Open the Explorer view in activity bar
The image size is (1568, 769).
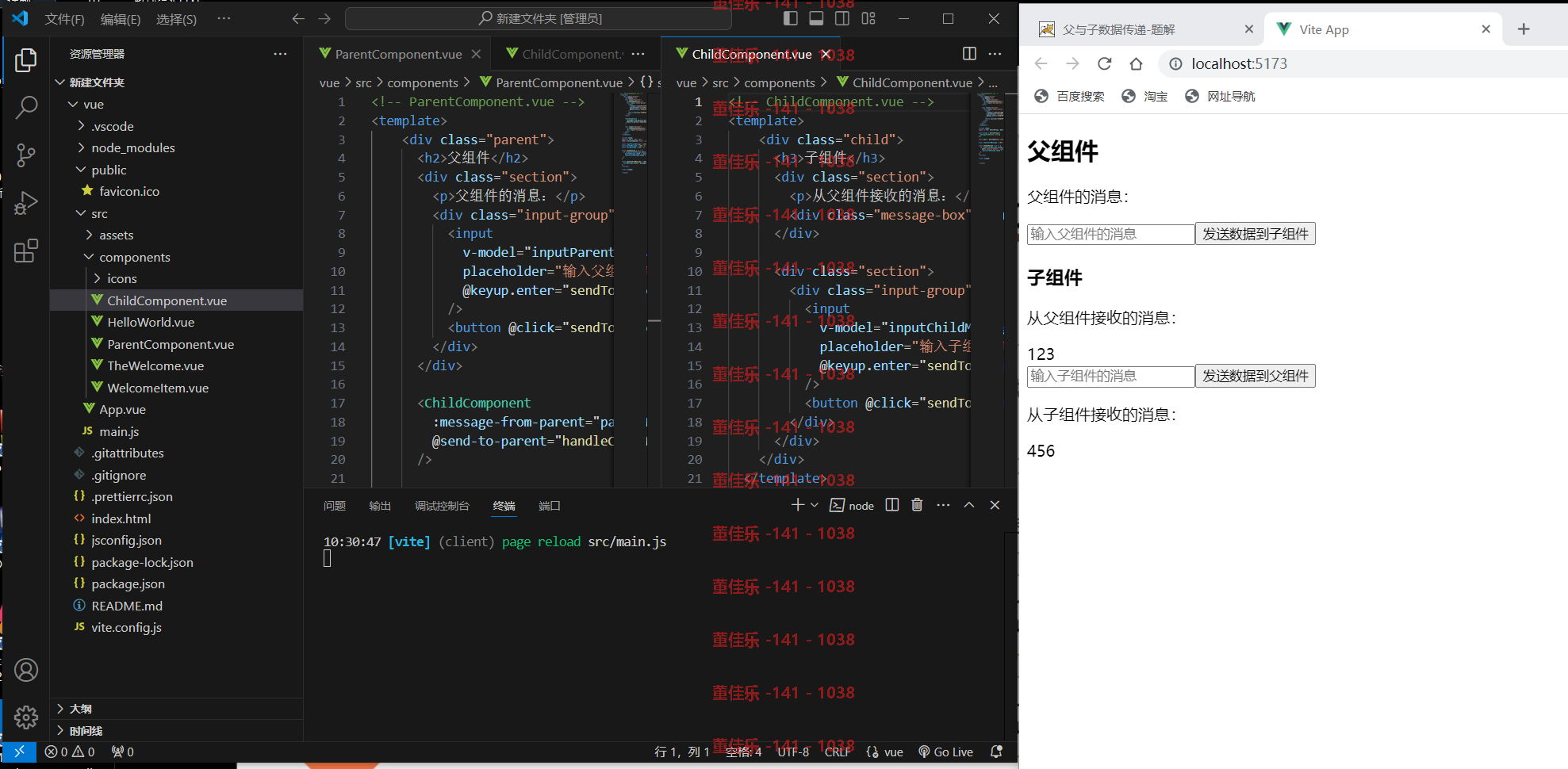click(26, 60)
